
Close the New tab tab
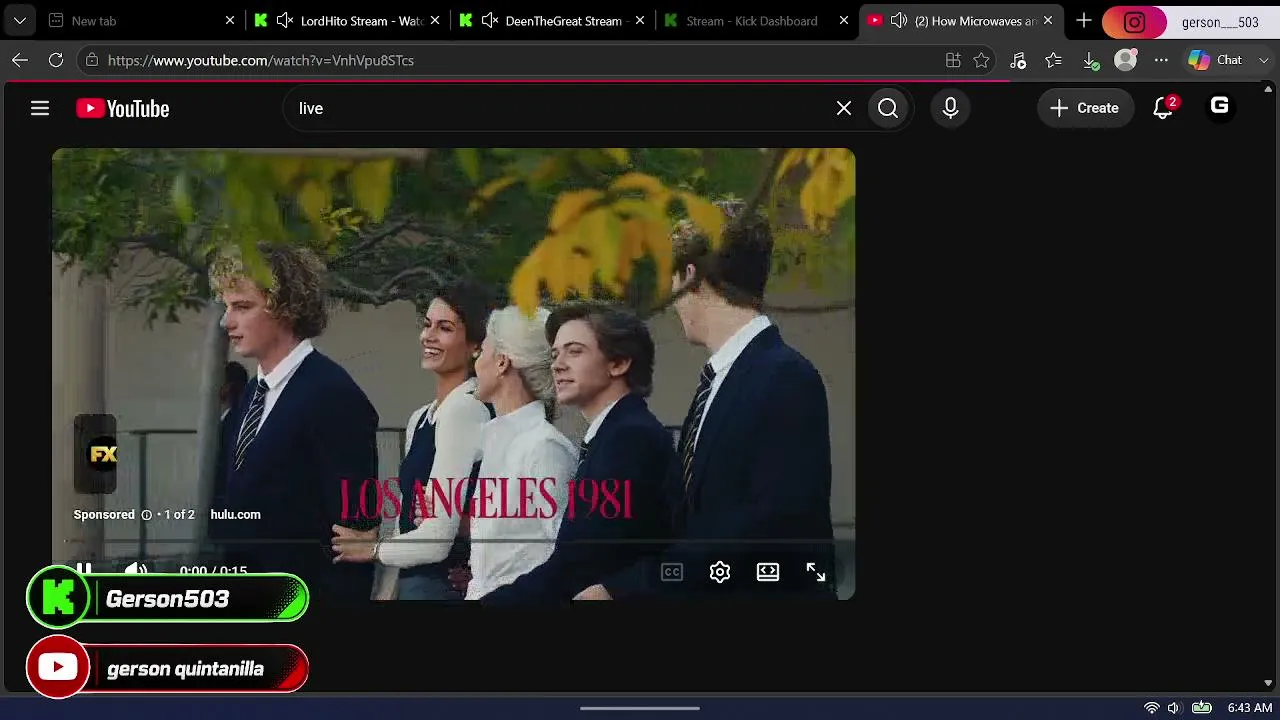point(230,21)
